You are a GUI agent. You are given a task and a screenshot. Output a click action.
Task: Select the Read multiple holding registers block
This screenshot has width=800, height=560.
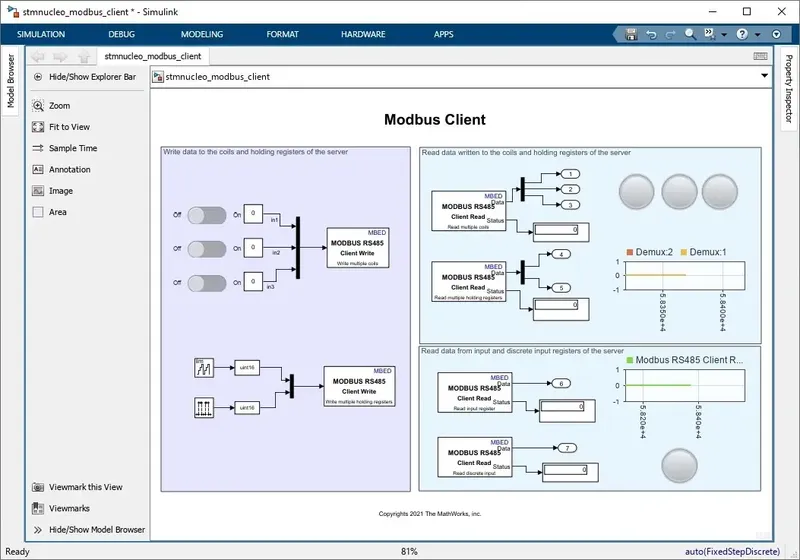[x=468, y=282]
